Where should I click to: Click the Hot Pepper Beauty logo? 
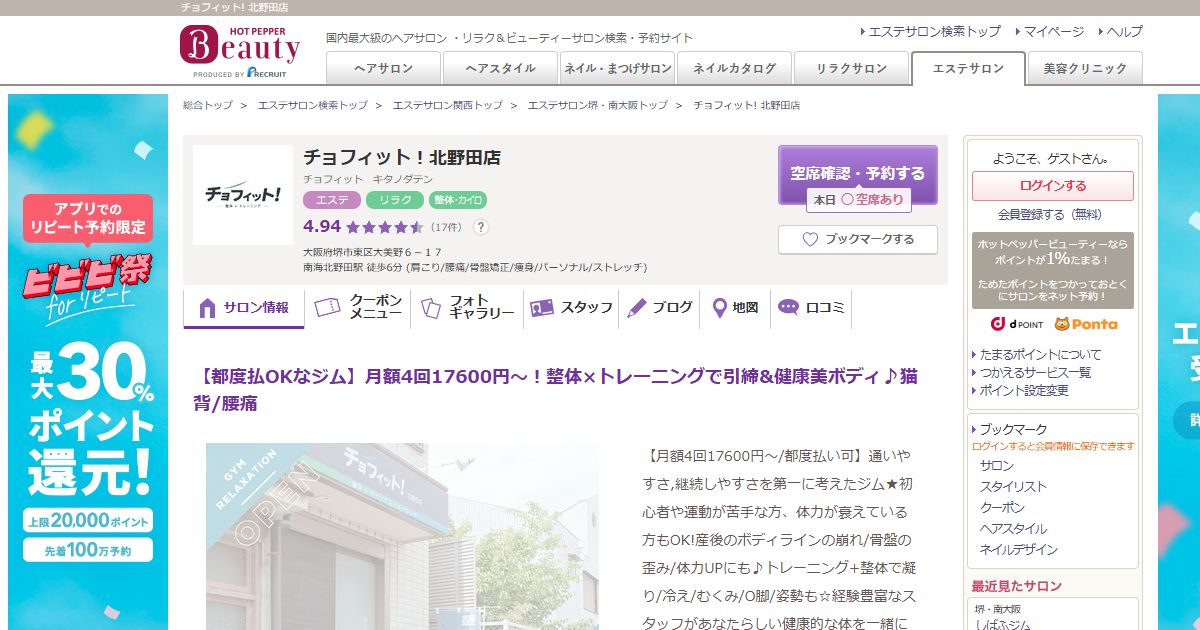coord(240,50)
